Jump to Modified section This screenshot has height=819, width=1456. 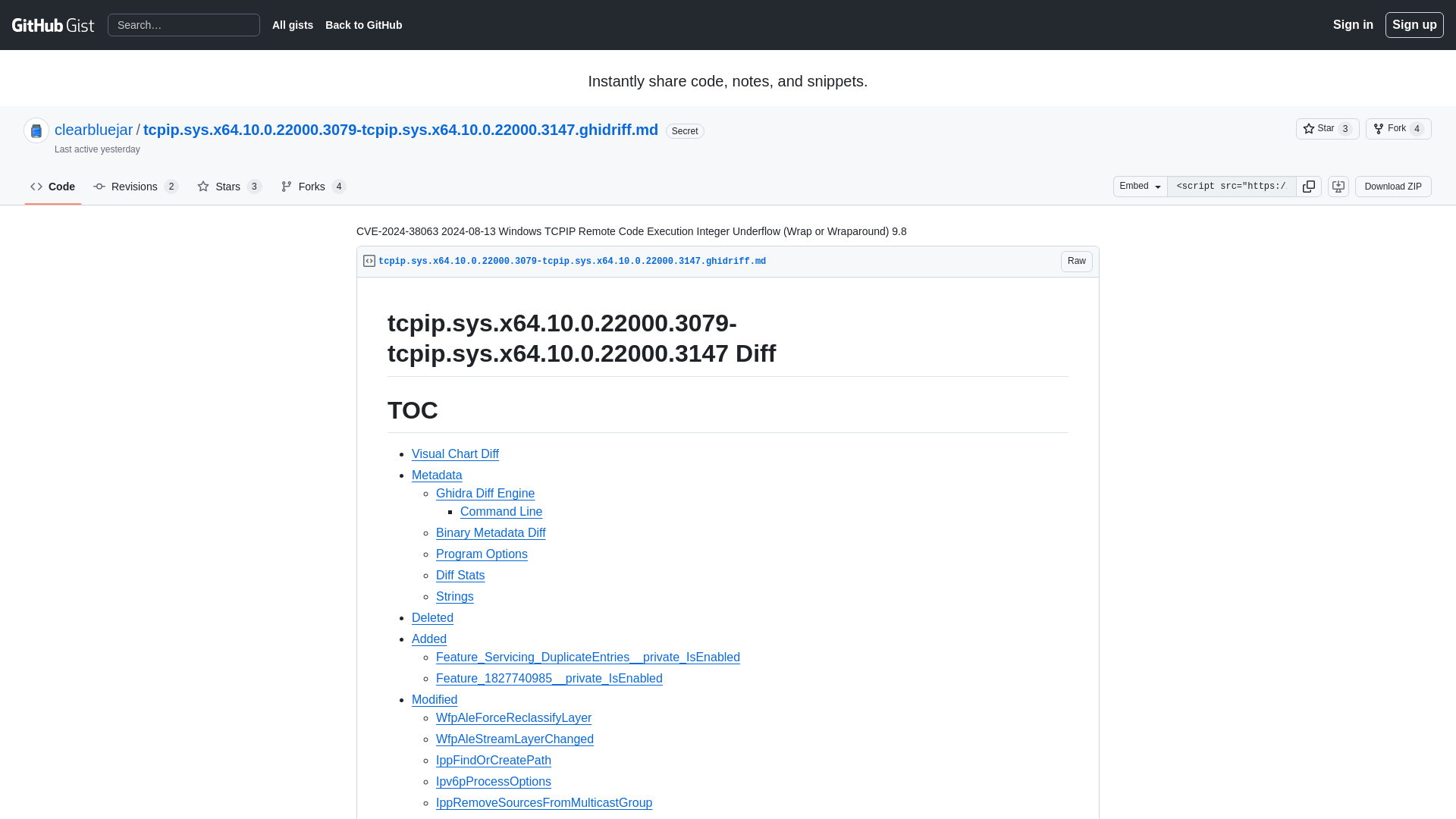click(435, 699)
